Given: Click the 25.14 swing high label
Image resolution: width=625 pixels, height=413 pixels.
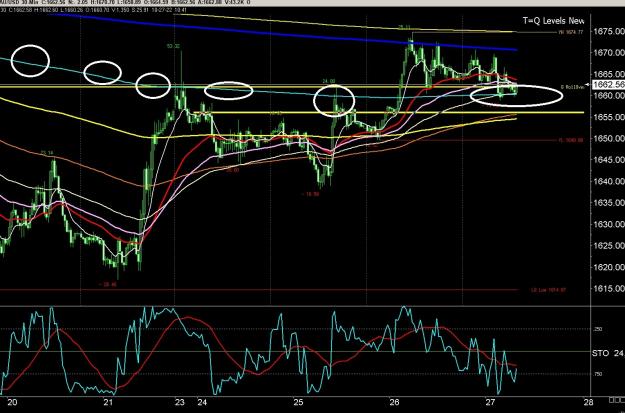Looking at the screenshot, I should point(47,153).
